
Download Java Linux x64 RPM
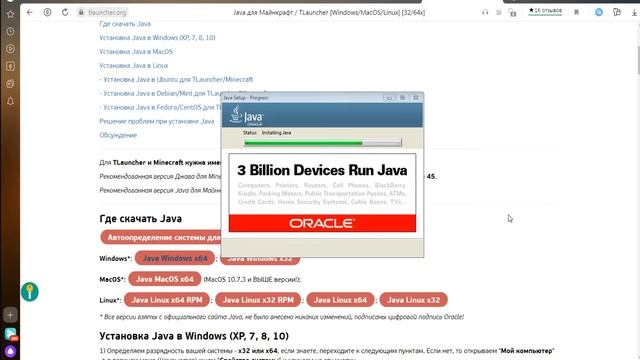tap(167, 300)
